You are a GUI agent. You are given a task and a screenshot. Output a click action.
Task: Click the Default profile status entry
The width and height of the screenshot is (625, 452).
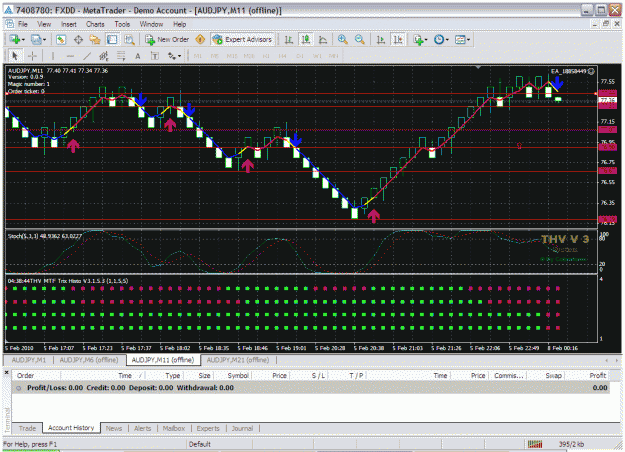point(200,444)
